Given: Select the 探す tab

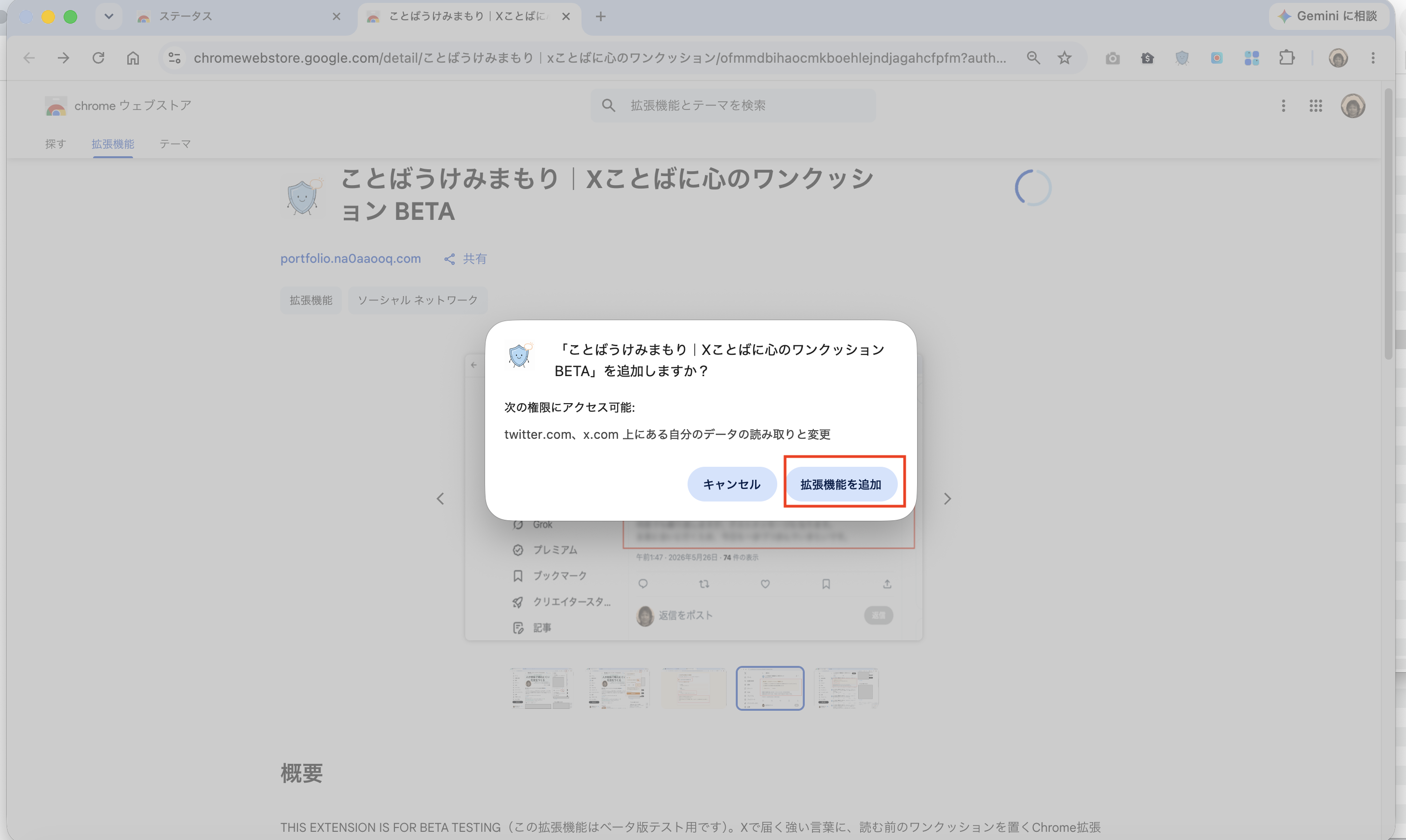Looking at the screenshot, I should point(55,144).
